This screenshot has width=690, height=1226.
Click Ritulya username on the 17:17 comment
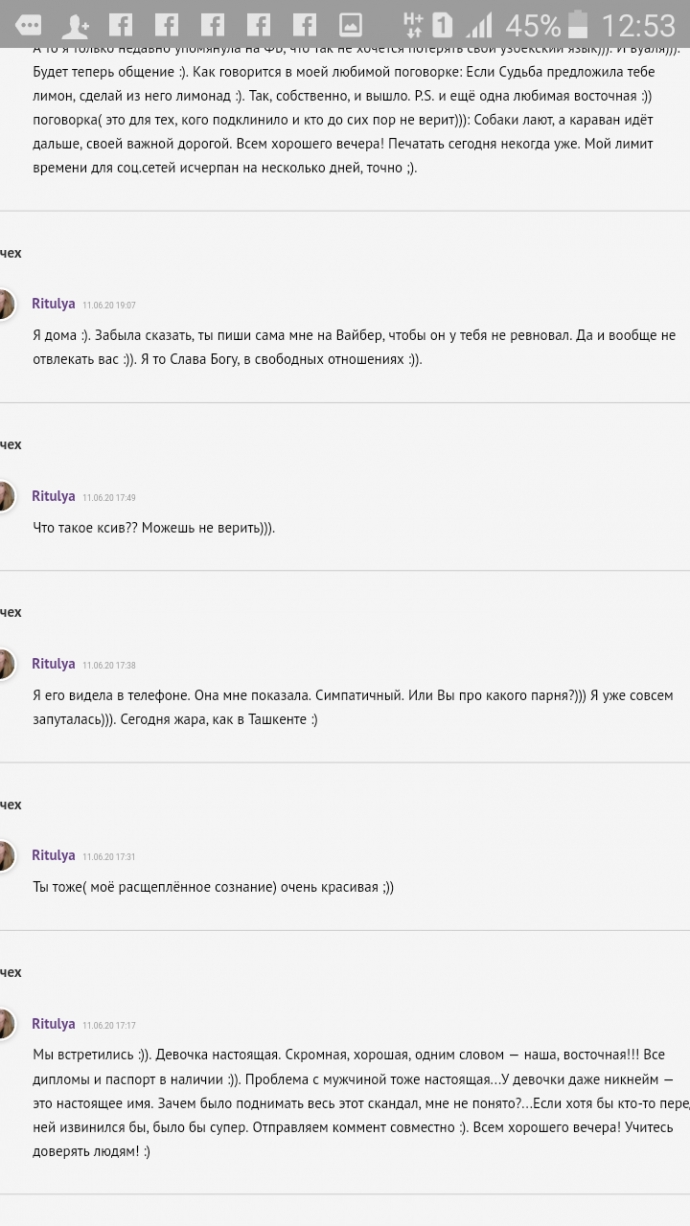pyautogui.click(x=53, y=1023)
